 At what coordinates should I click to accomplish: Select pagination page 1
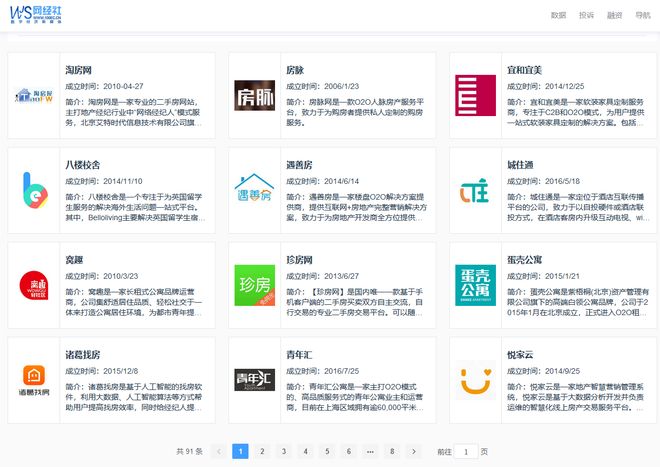point(240,451)
